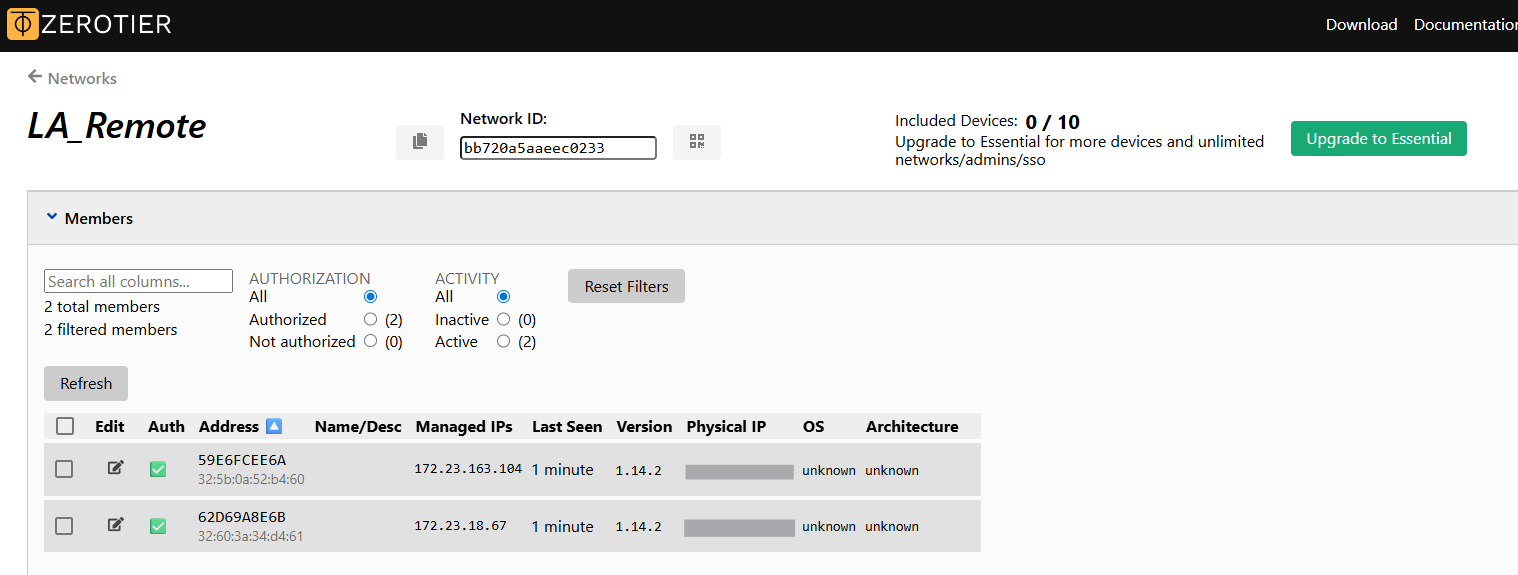Viewport: 1518px width, 575px height.
Task: Click the back arrow beside Networks
Action: tap(35, 77)
